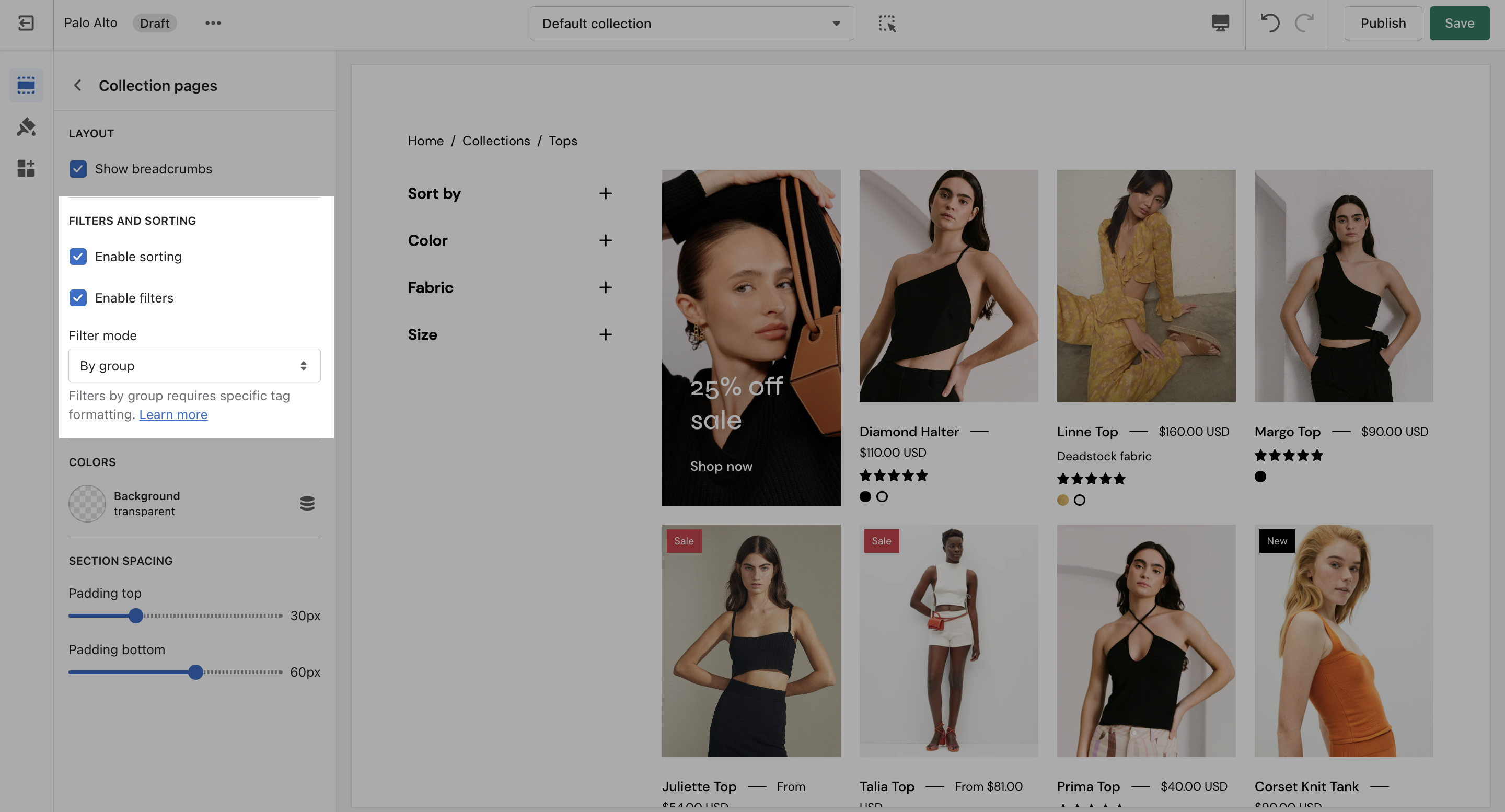Click the Collections breadcrumb link
The height and width of the screenshot is (812, 1505).
(496, 141)
